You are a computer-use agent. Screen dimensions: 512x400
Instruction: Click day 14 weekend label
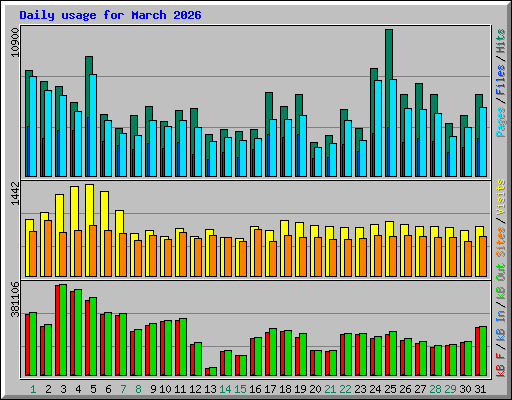225,389
